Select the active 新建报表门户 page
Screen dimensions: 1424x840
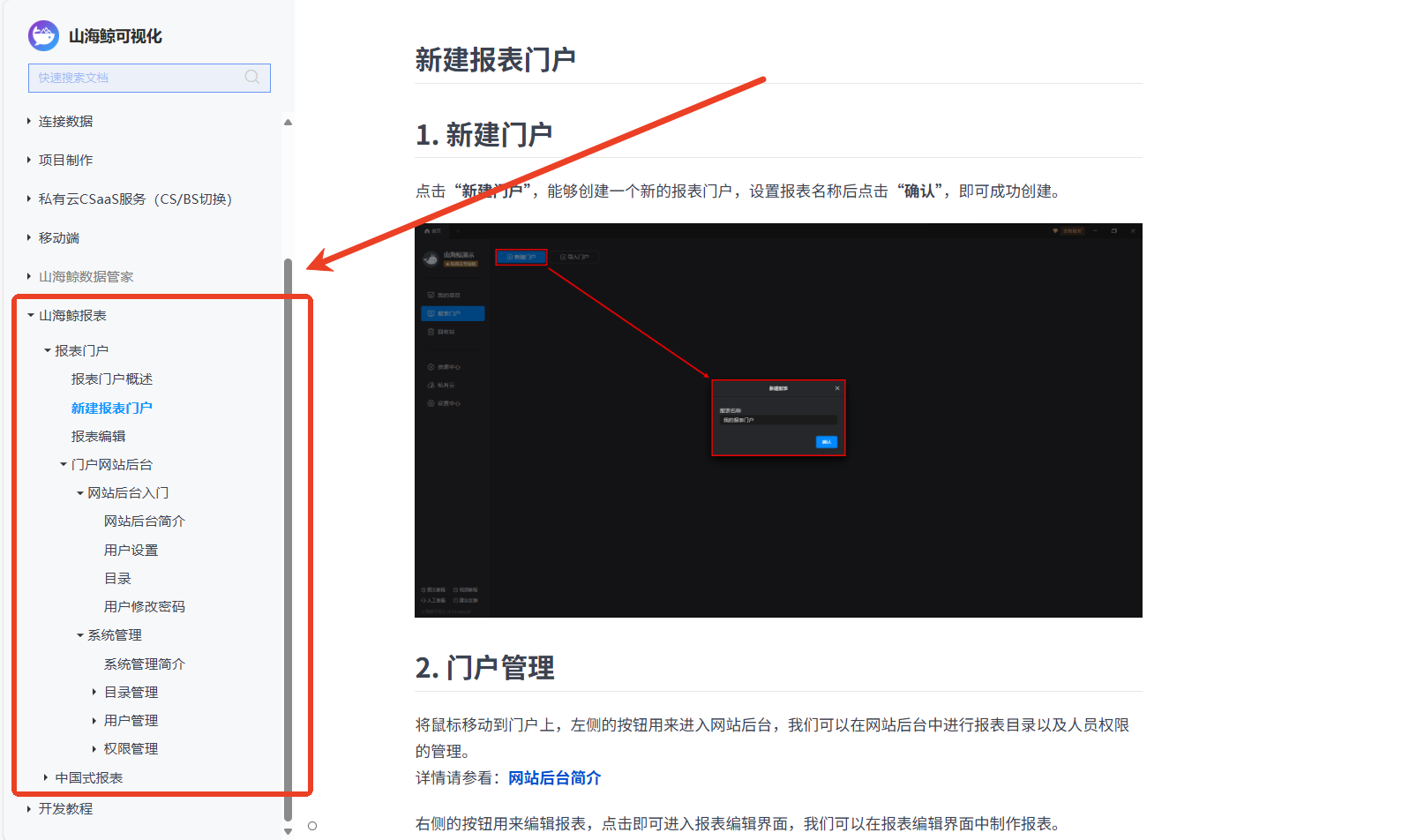click(x=112, y=408)
